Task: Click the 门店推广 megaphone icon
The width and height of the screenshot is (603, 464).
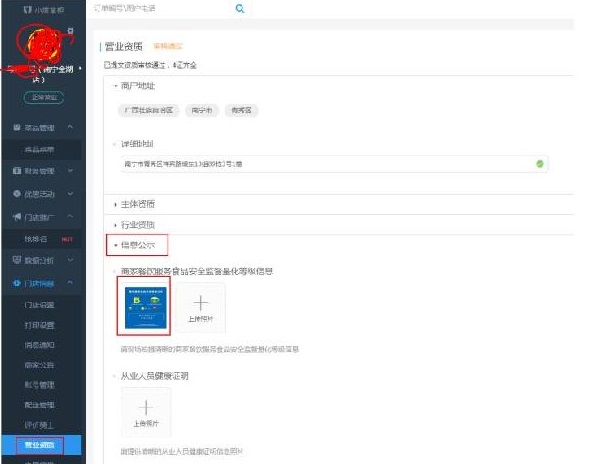Action: click(x=16, y=217)
